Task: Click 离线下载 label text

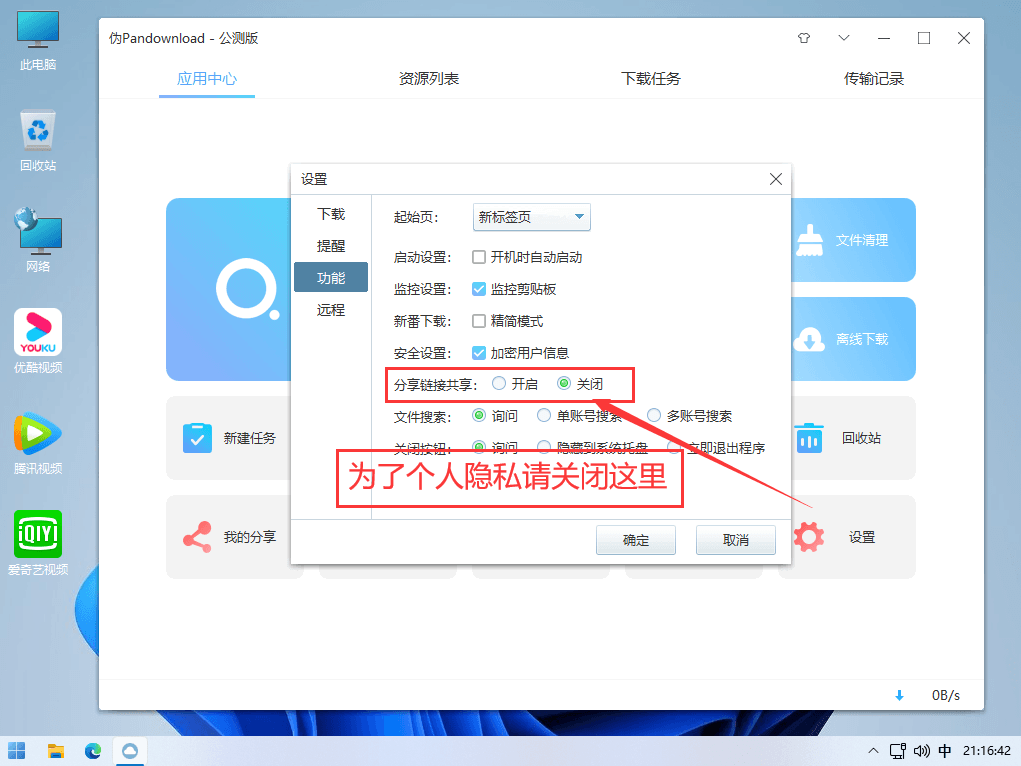Action: click(x=861, y=339)
